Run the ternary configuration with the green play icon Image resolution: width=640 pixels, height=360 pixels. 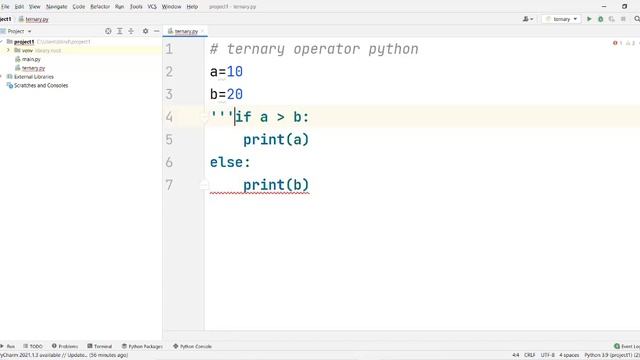click(x=589, y=19)
